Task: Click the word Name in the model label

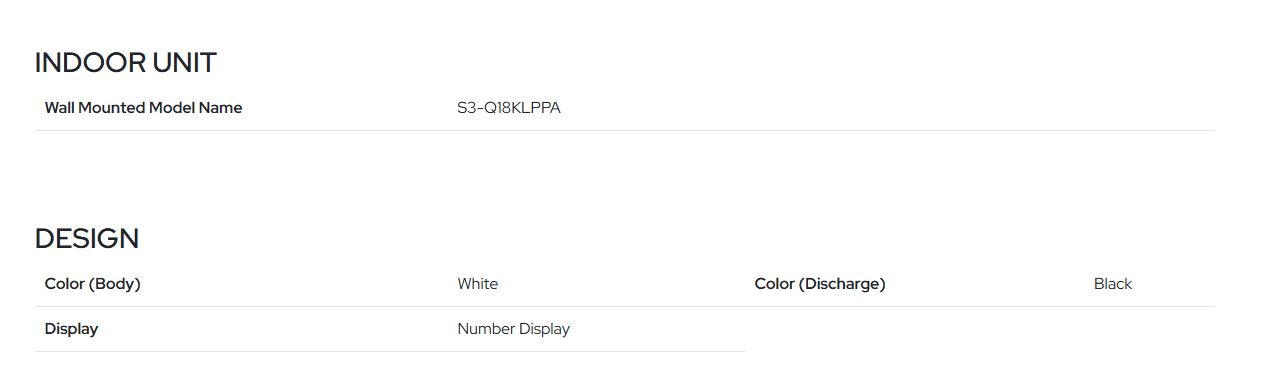Action: (x=220, y=108)
